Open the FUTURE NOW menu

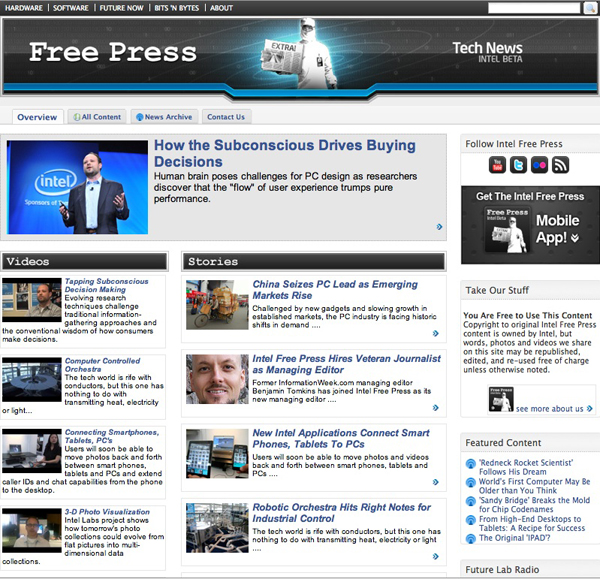121,8
